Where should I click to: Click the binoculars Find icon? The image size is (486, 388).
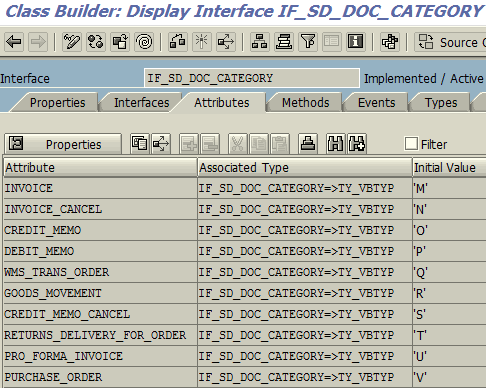point(336,144)
